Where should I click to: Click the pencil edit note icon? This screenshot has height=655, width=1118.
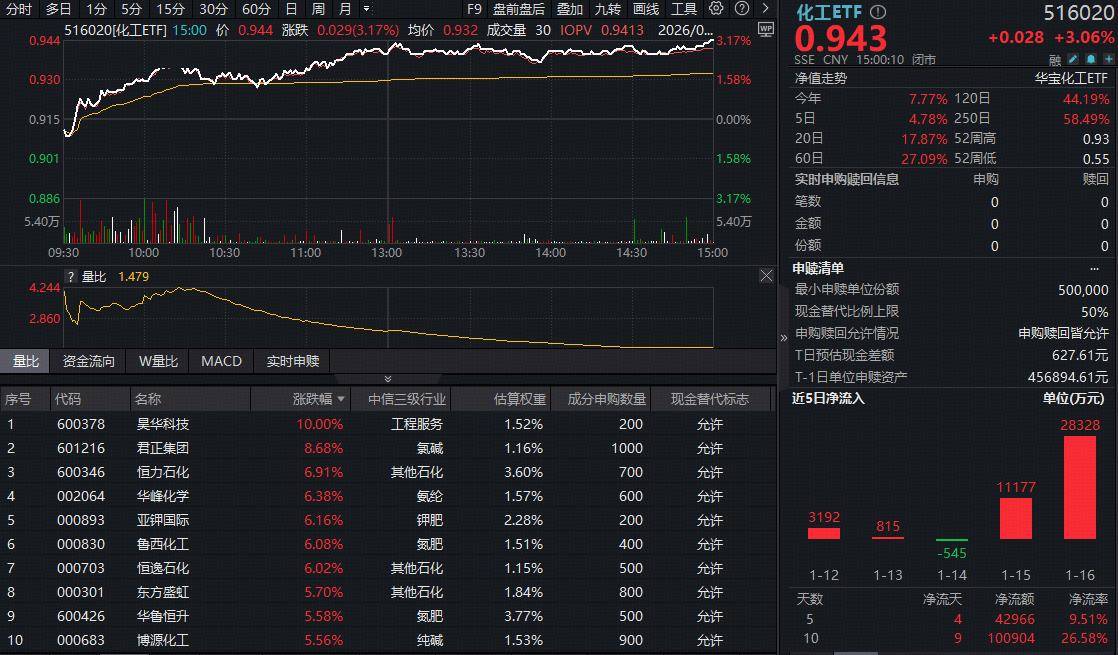click(x=1073, y=59)
